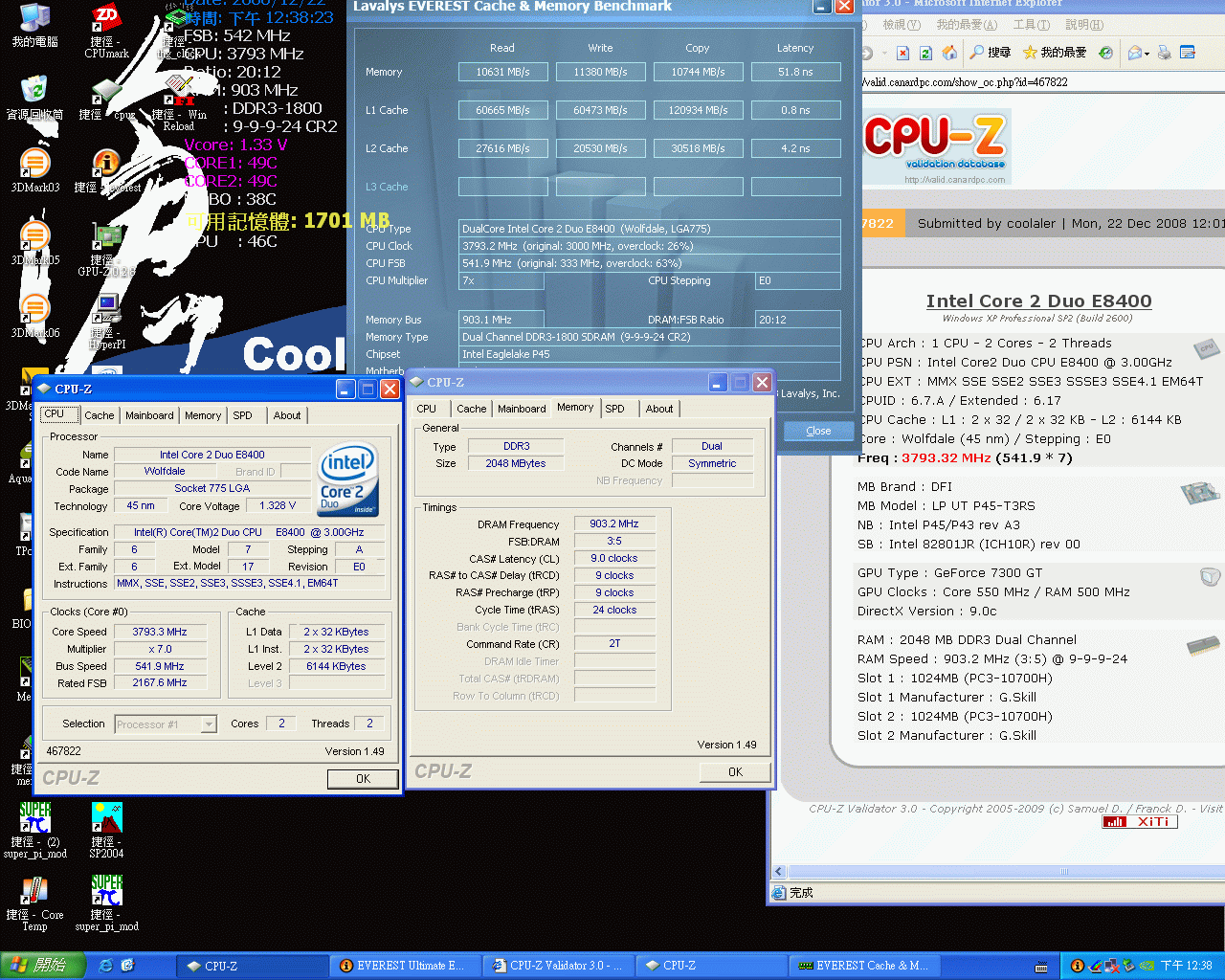
Task: Open the SP2004 desktop shortcut
Action: 106,831
